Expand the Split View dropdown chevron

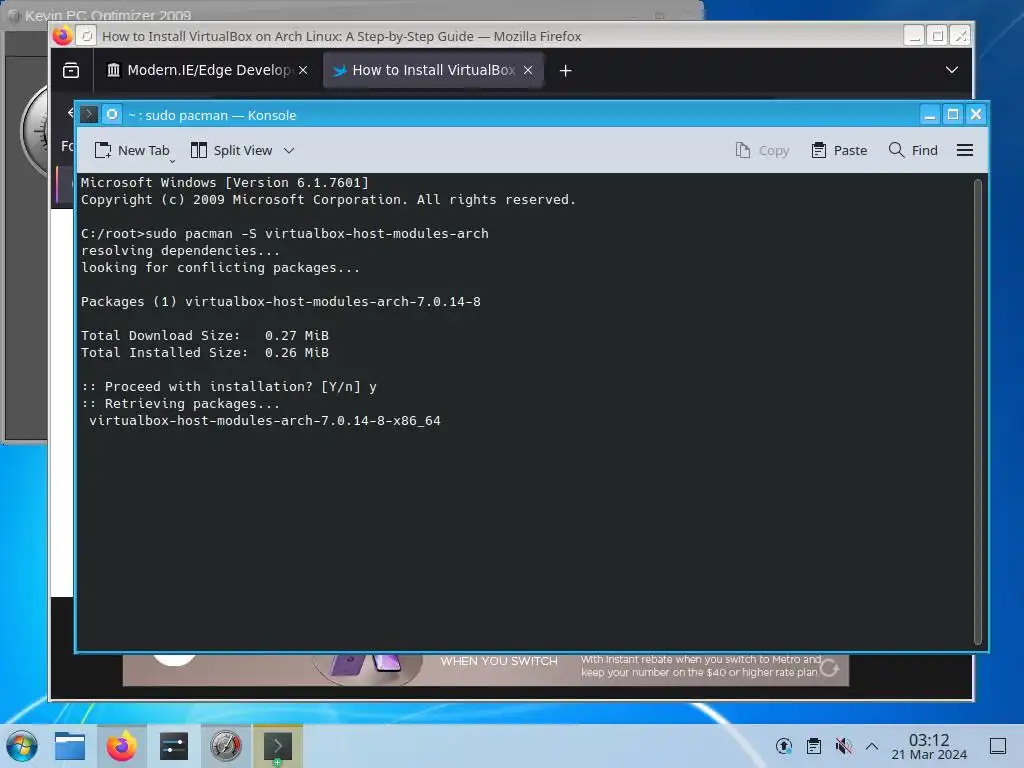coord(289,150)
